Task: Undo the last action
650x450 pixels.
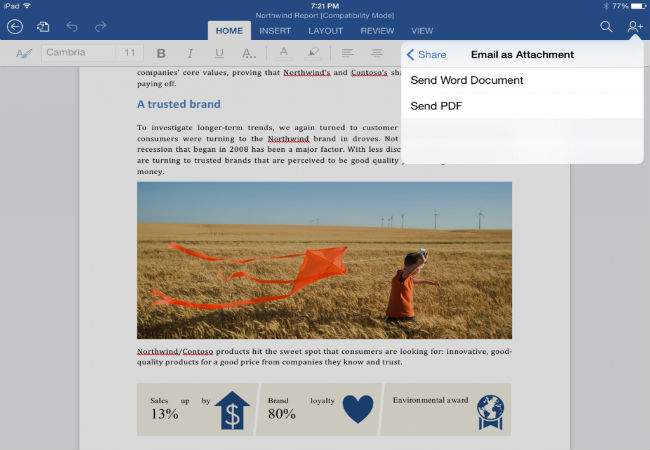Action: click(x=72, y=27)
